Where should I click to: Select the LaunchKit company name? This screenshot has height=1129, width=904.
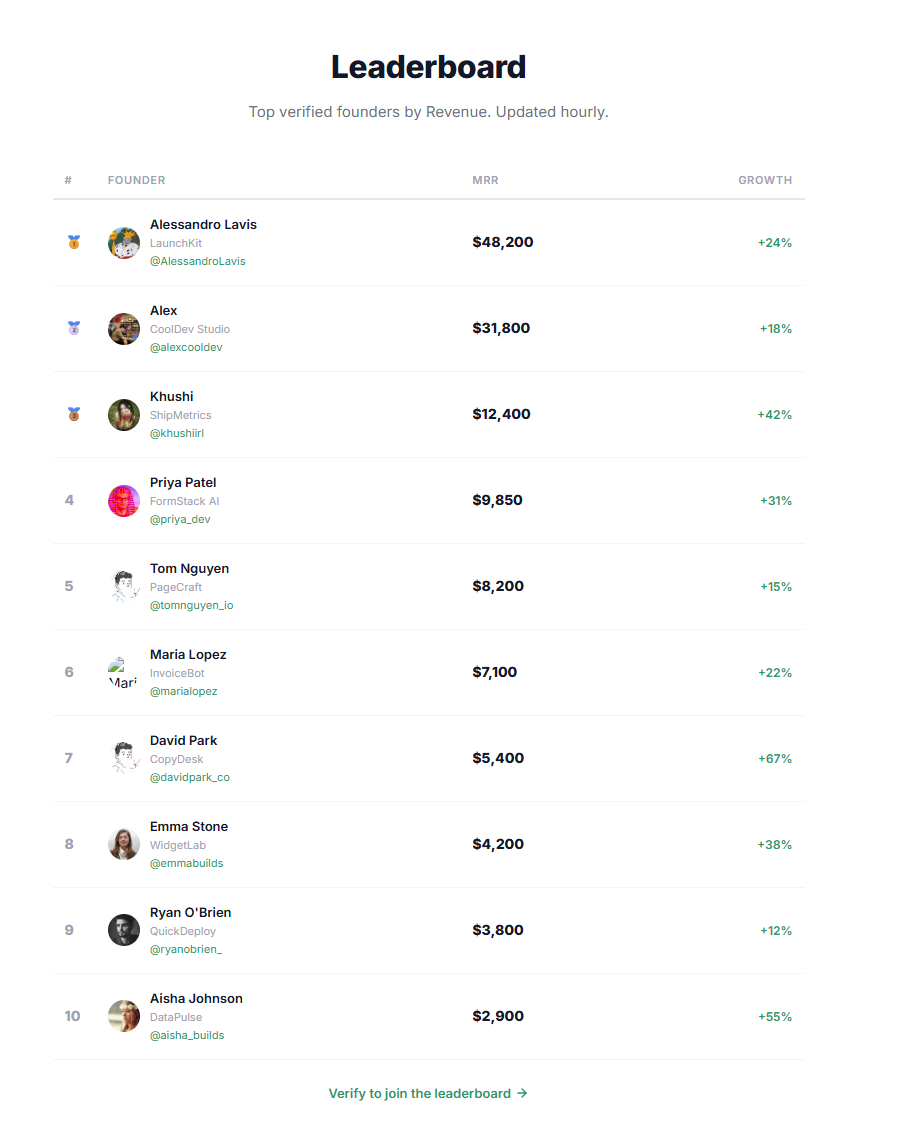coord(176,243)
